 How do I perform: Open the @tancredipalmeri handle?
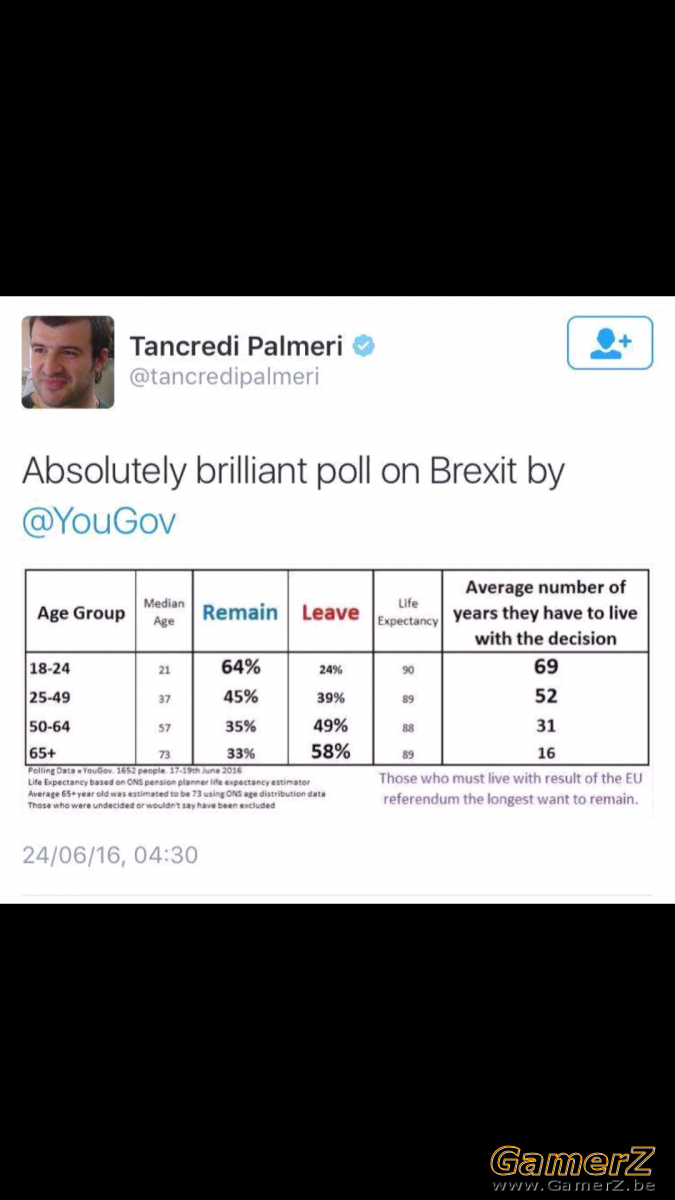pos(224,379)
